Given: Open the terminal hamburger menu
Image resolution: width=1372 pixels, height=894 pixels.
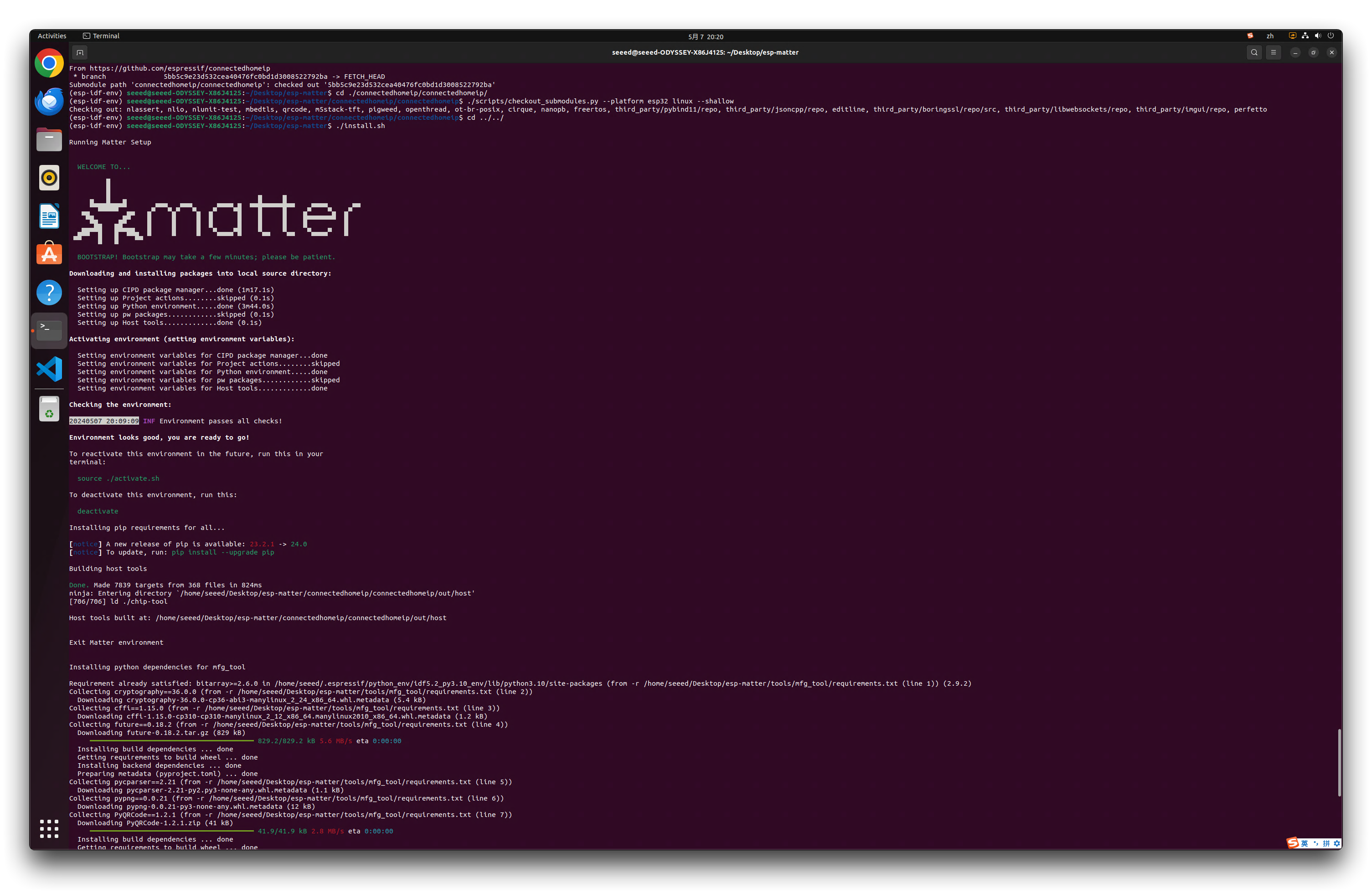Looking at the screenshot, I should coord(1274,52).
